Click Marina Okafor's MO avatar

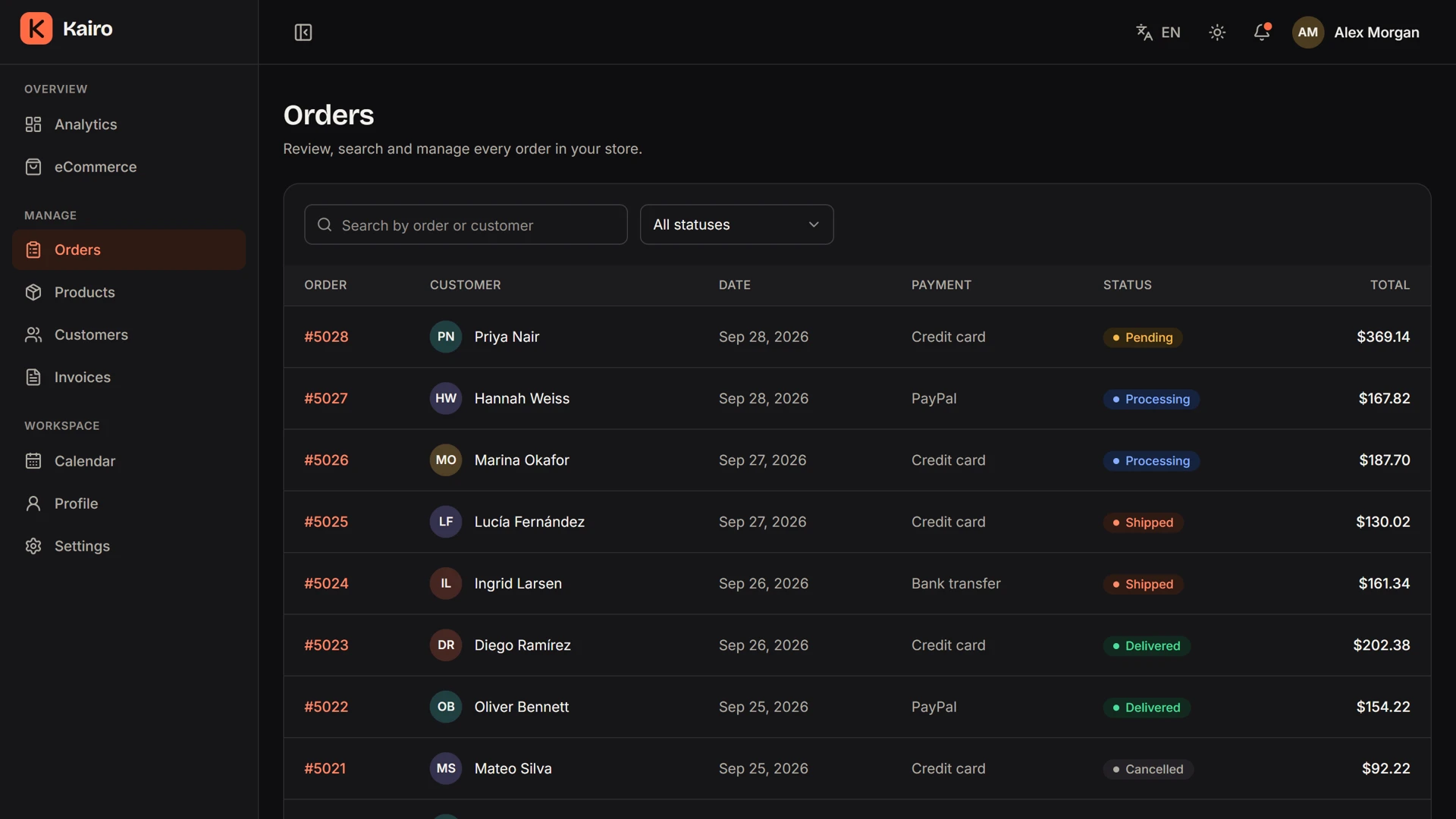(x=446, y=460)
